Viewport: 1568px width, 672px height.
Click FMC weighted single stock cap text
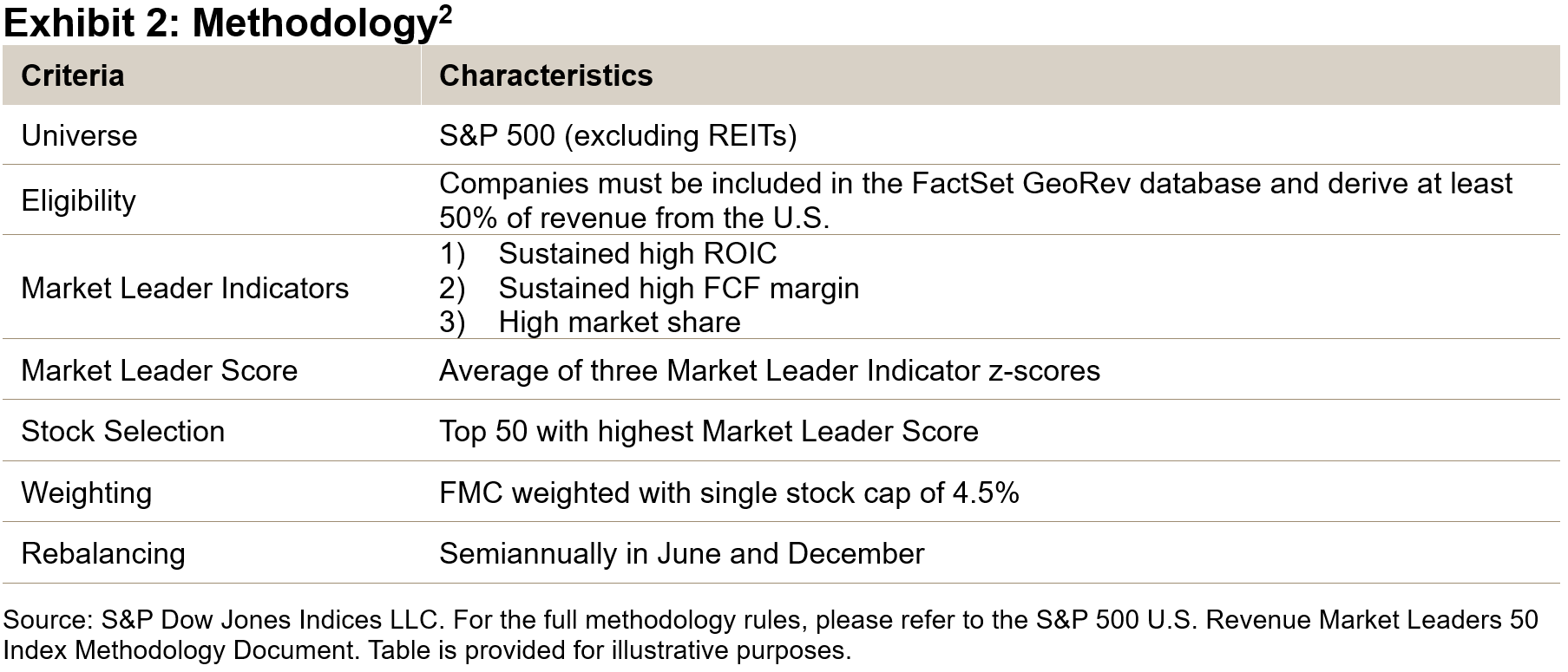[x=728, y=493]
